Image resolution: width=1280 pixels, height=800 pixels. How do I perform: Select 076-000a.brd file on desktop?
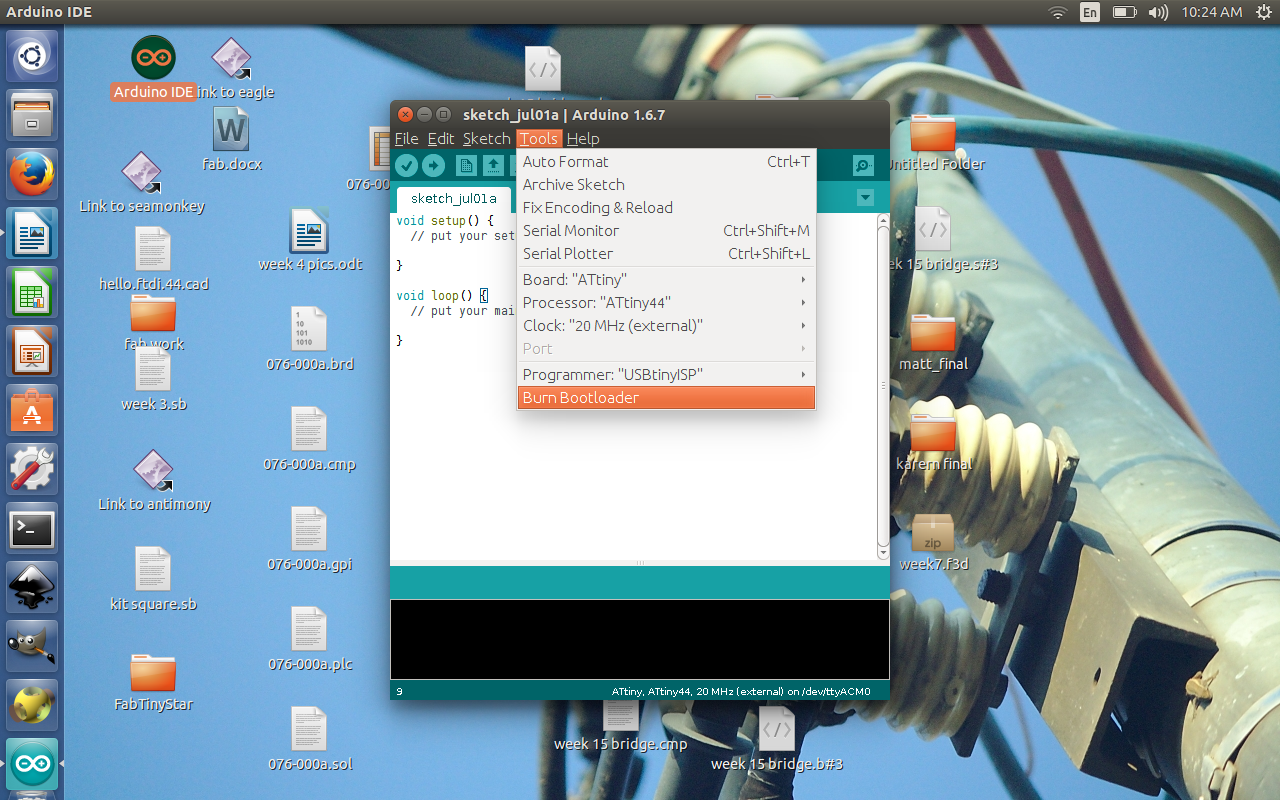point(310,340)
